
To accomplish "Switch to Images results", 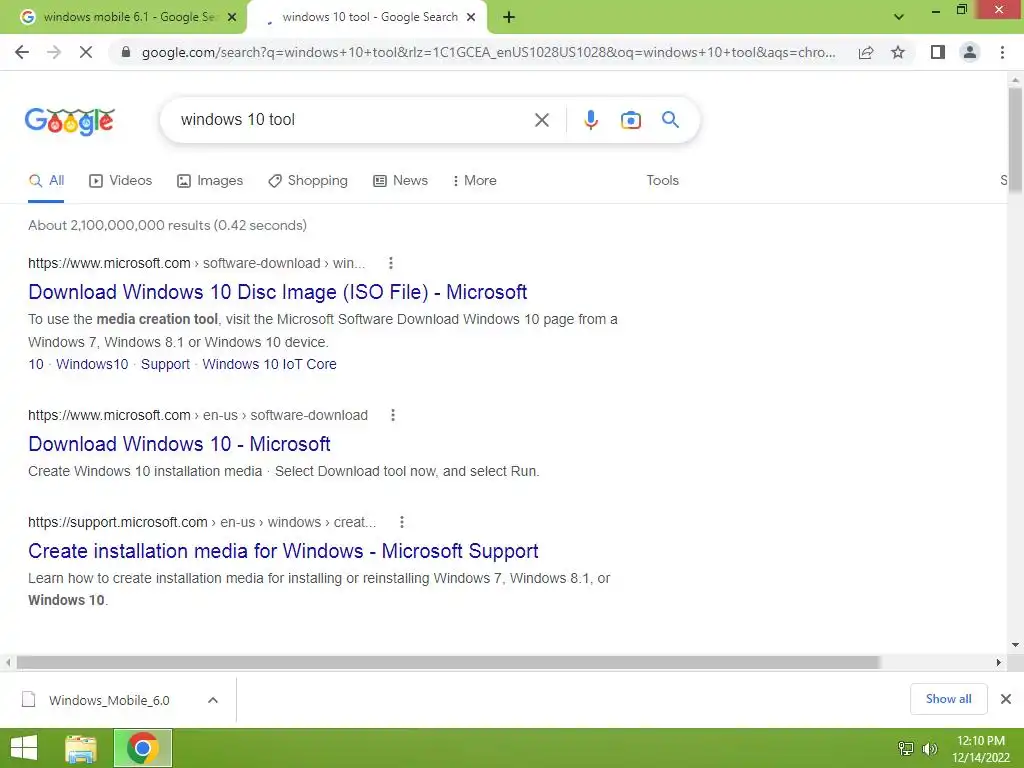I will pyautogui.click(x=210, y=181).
